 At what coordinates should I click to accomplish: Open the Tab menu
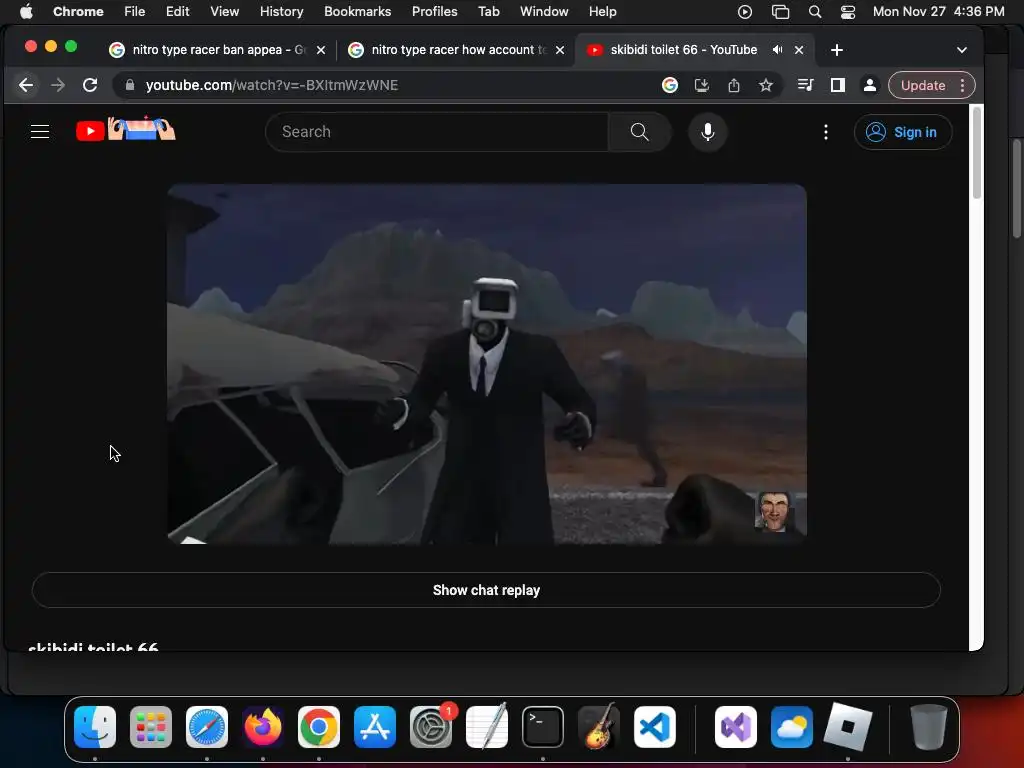(x=488, y=11)
